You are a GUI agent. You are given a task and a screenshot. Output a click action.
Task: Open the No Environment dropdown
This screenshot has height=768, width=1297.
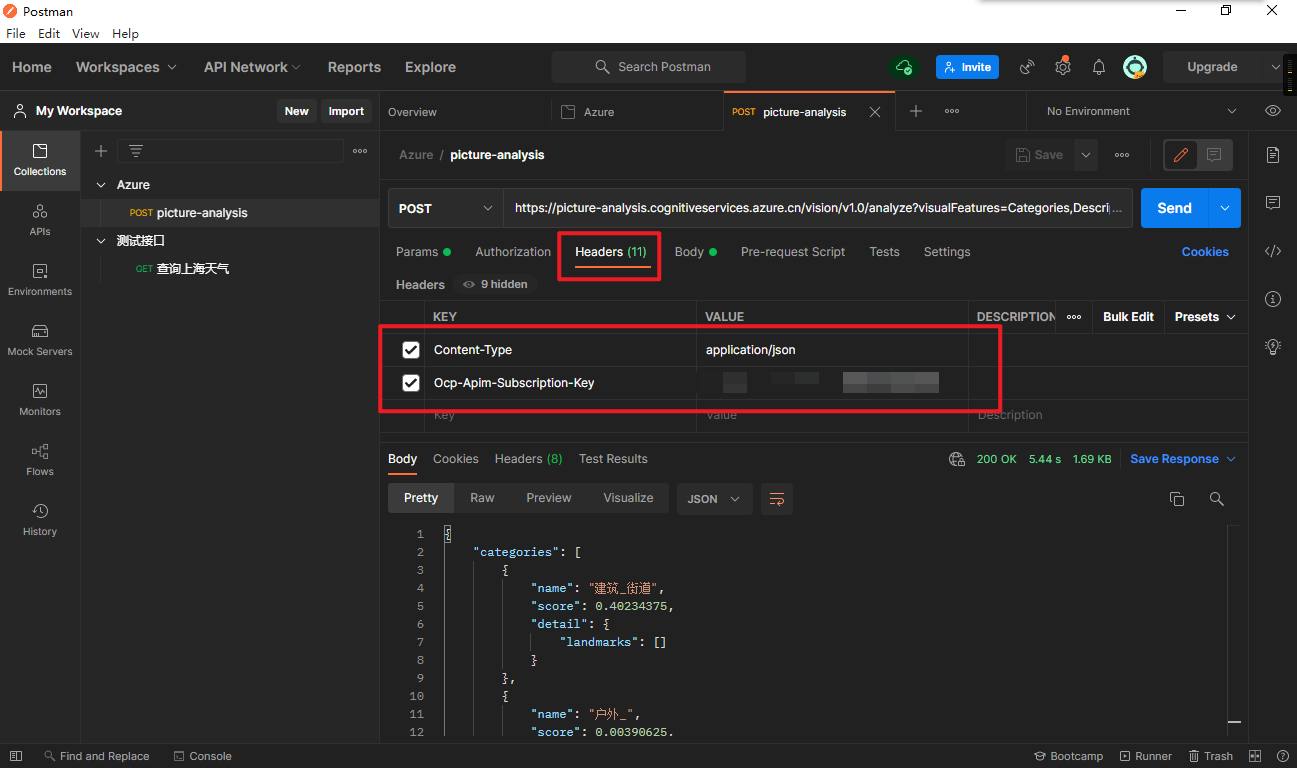tap(1141, 111)
